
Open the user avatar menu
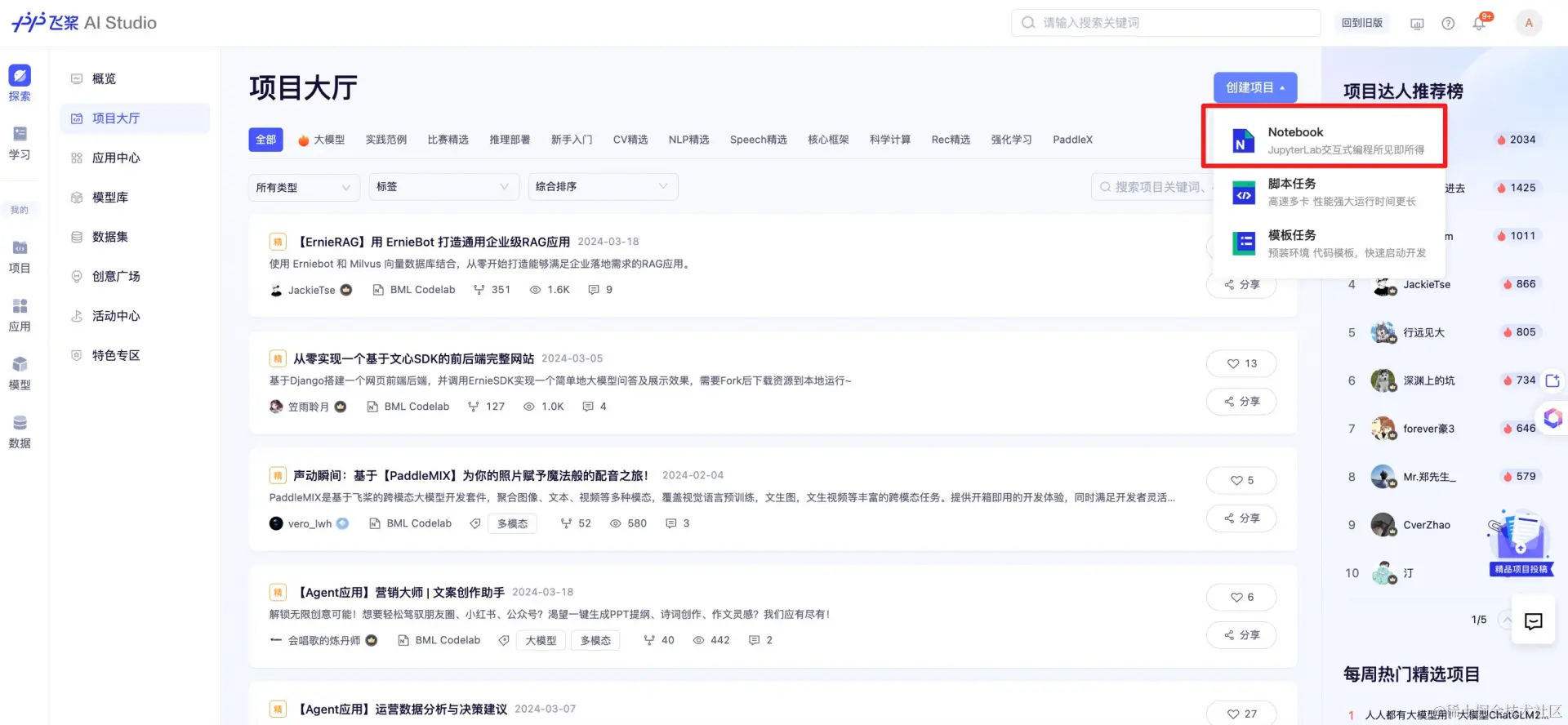tap(1529, 23)
